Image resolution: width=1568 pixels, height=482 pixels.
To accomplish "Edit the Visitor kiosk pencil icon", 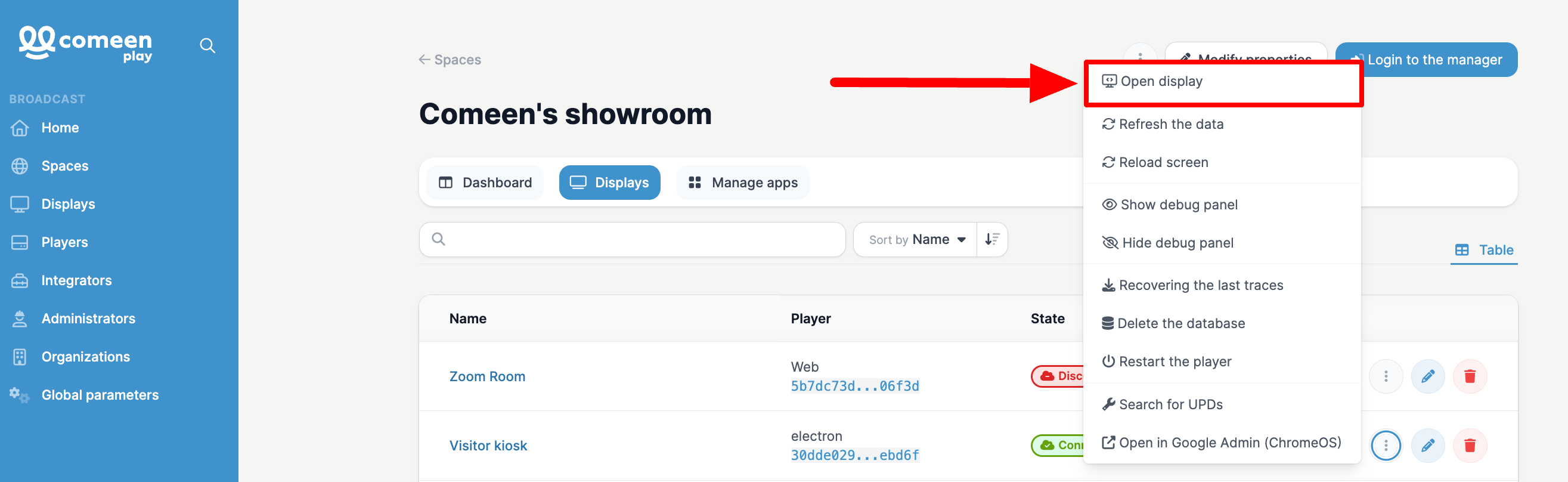I will [1428, 446].
